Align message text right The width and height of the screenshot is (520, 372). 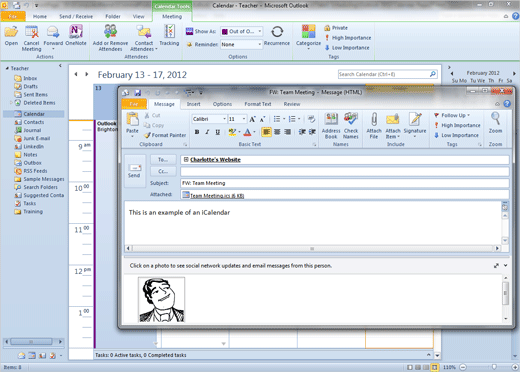click(x=288, y=132)
